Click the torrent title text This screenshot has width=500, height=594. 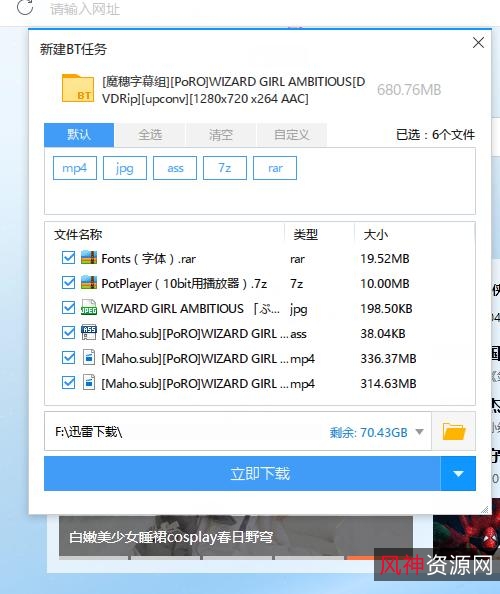click(233, 90)
